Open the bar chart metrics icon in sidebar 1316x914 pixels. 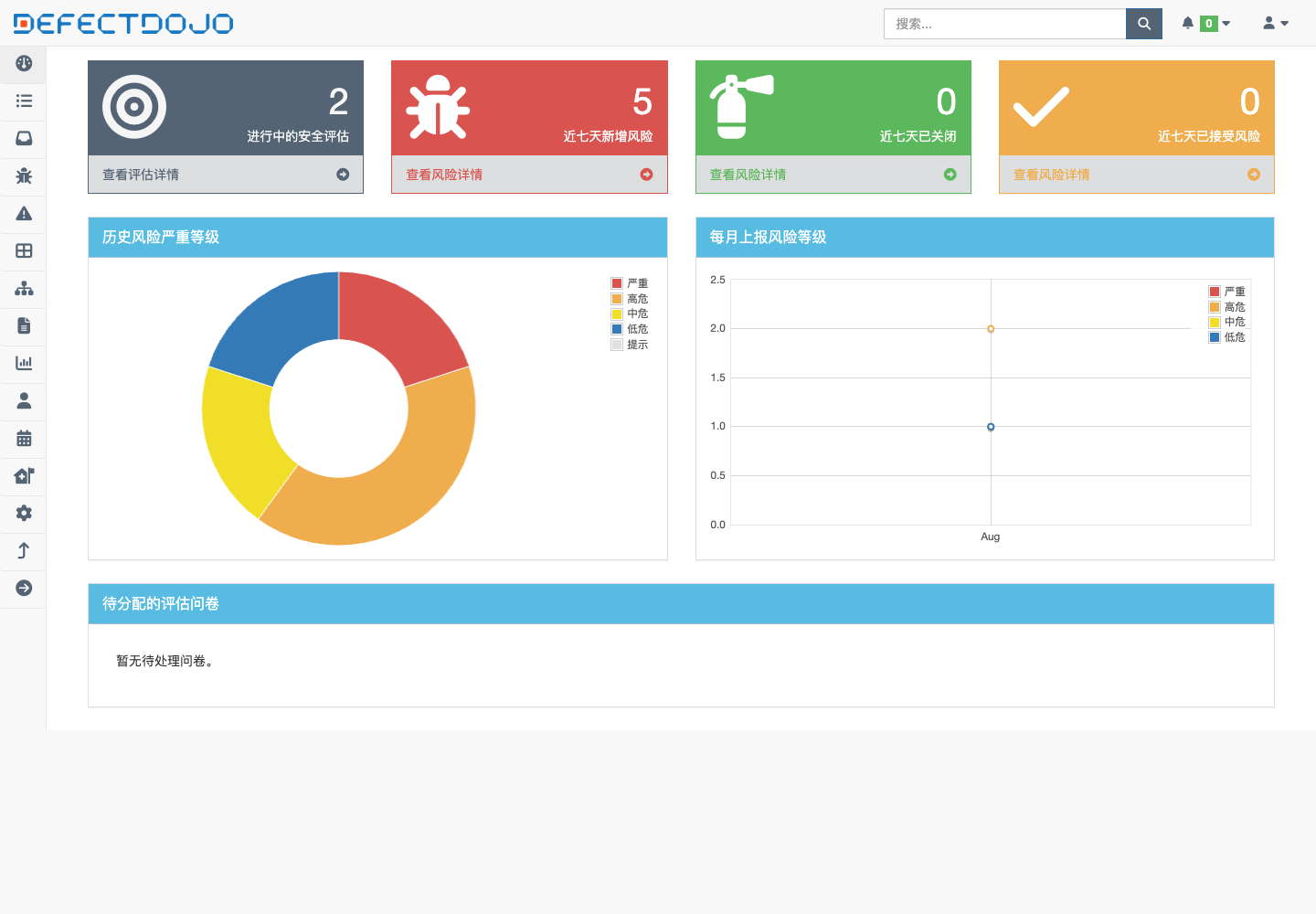[24, 363]
